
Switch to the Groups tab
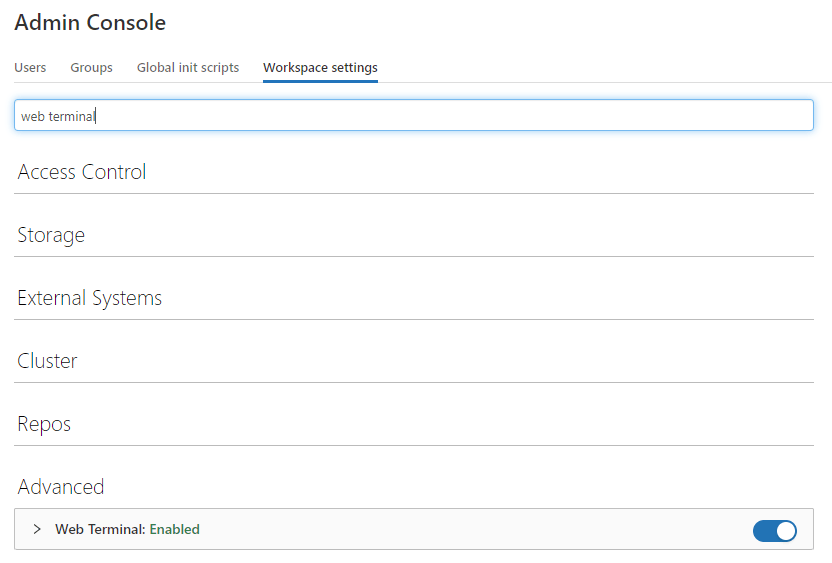pos(91,67)
